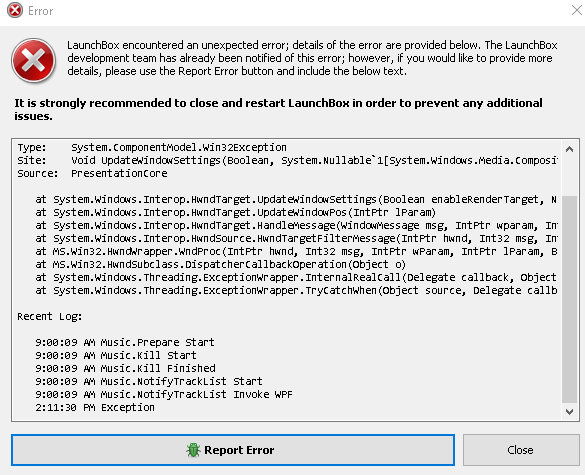Click the '2:11:30 PM Exception' log entry
Screen dimensions: 585x475
(x=95, y=407)
